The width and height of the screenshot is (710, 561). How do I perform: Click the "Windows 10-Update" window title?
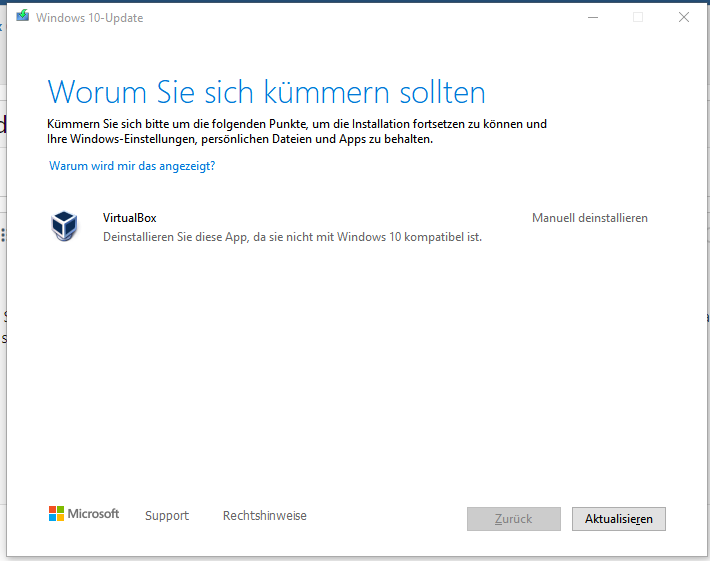[90, 18]
